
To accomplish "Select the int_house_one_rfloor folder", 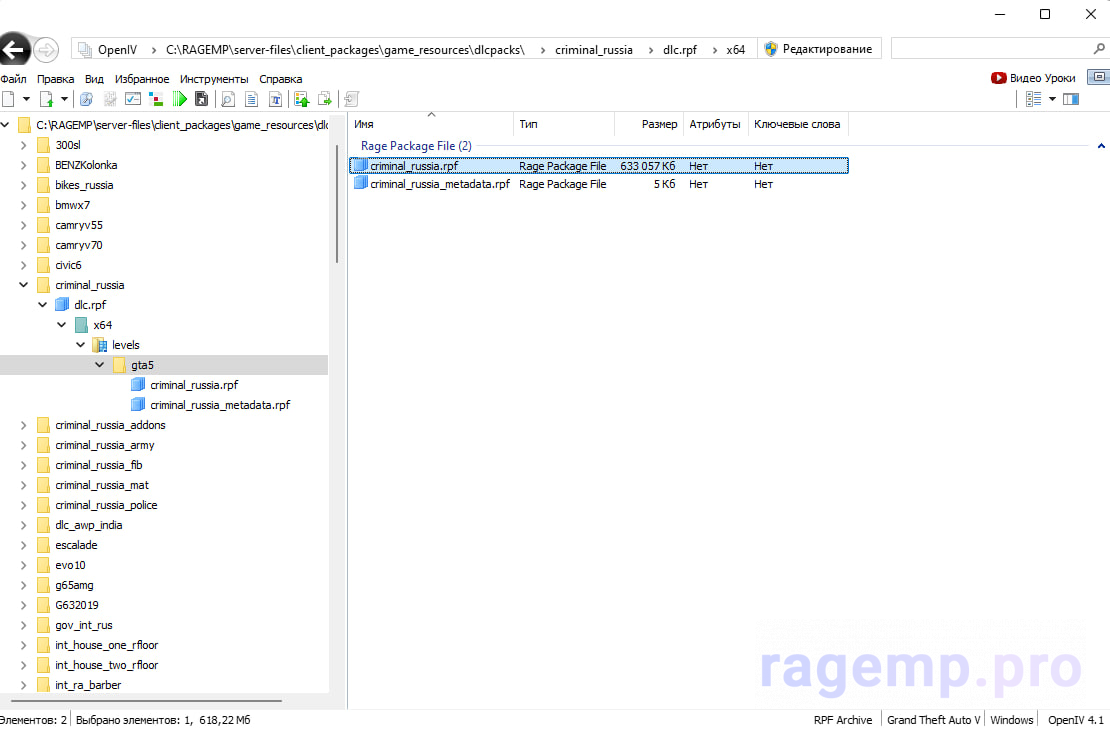I will click(x=107, y=645).
